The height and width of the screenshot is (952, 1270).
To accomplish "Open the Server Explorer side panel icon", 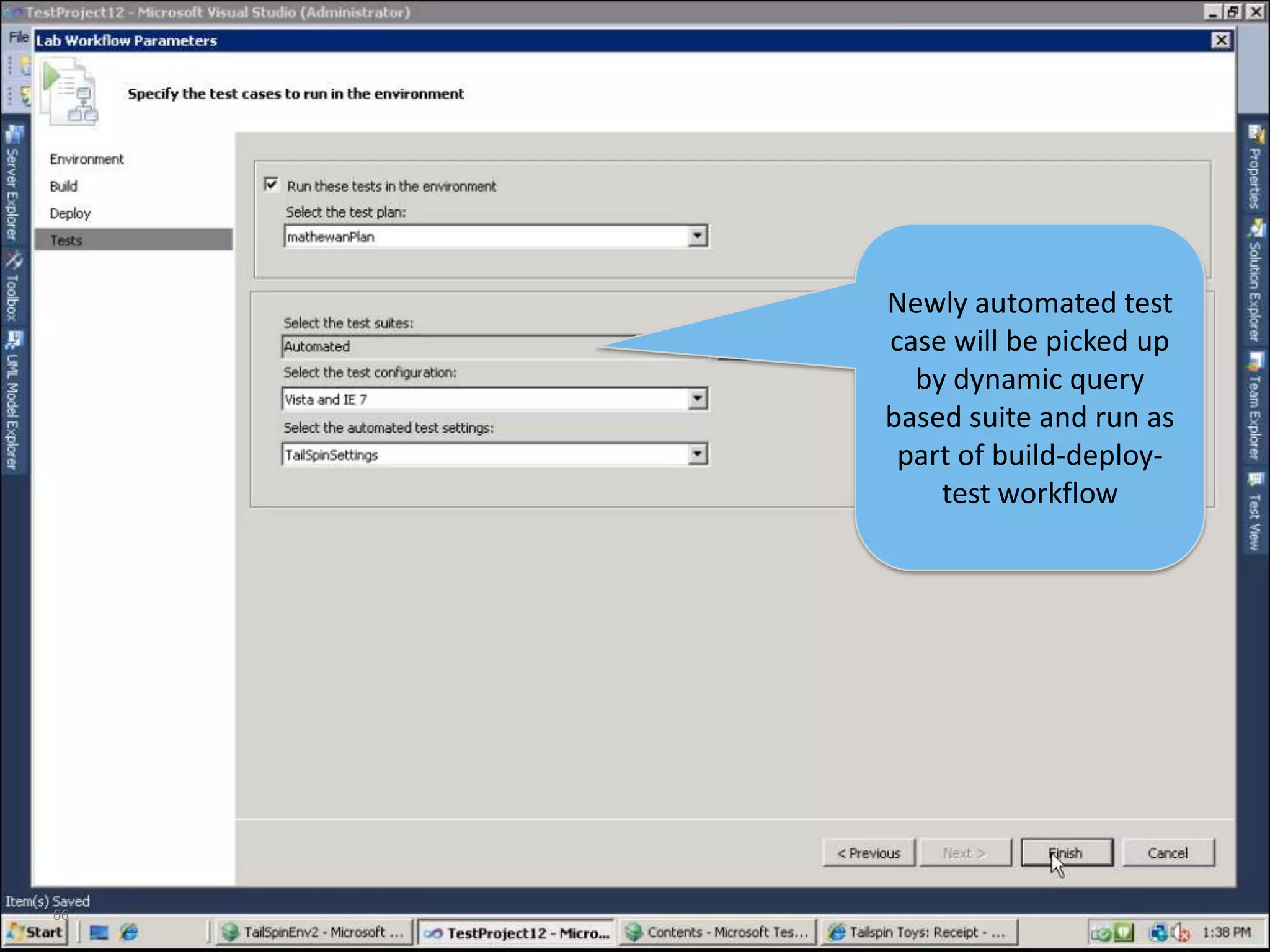I will coord(14,134).
